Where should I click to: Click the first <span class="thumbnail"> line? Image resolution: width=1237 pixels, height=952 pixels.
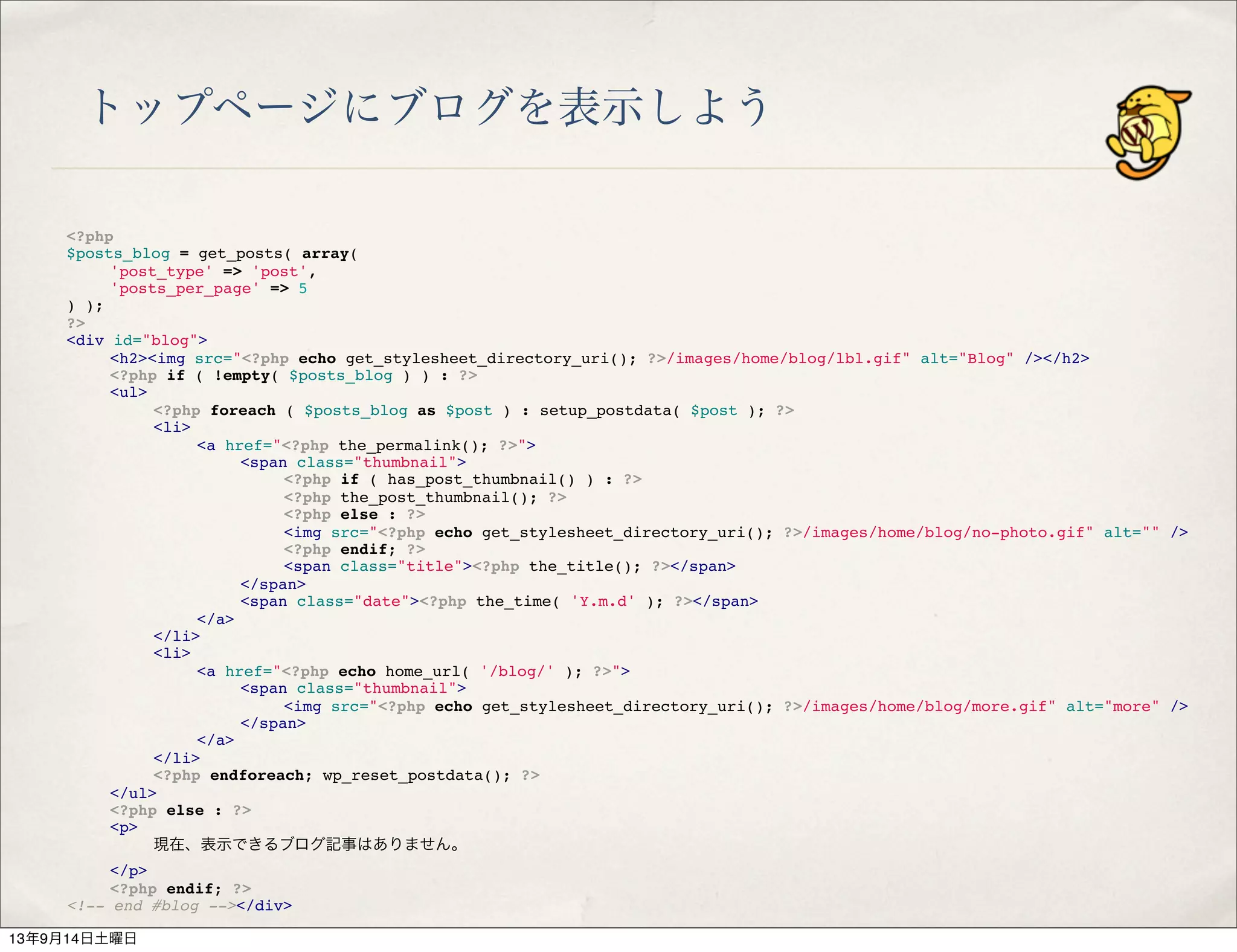point(353,463)
